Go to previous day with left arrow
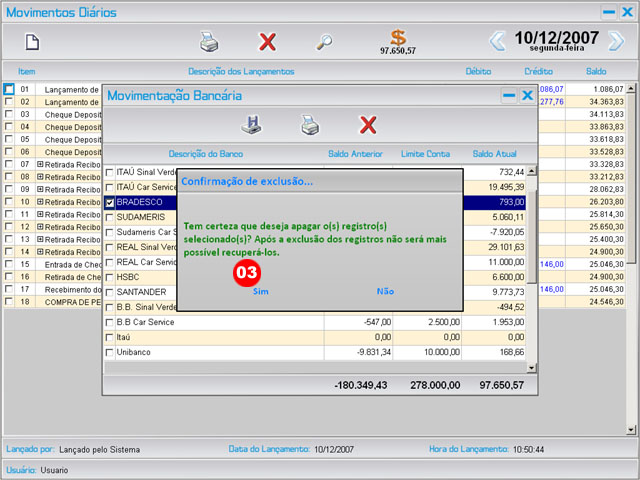 (x=497, y=41)
